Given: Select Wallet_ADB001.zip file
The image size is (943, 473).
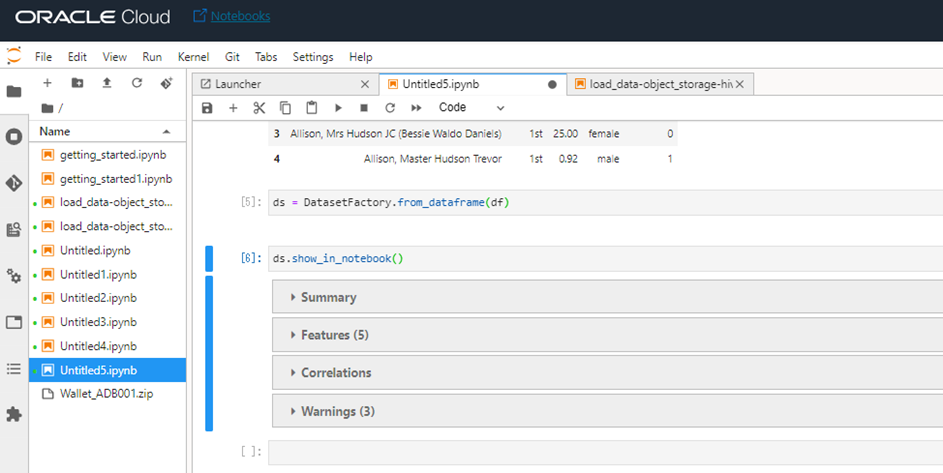Looking at the screenshot, I should (x=107, y=394).
